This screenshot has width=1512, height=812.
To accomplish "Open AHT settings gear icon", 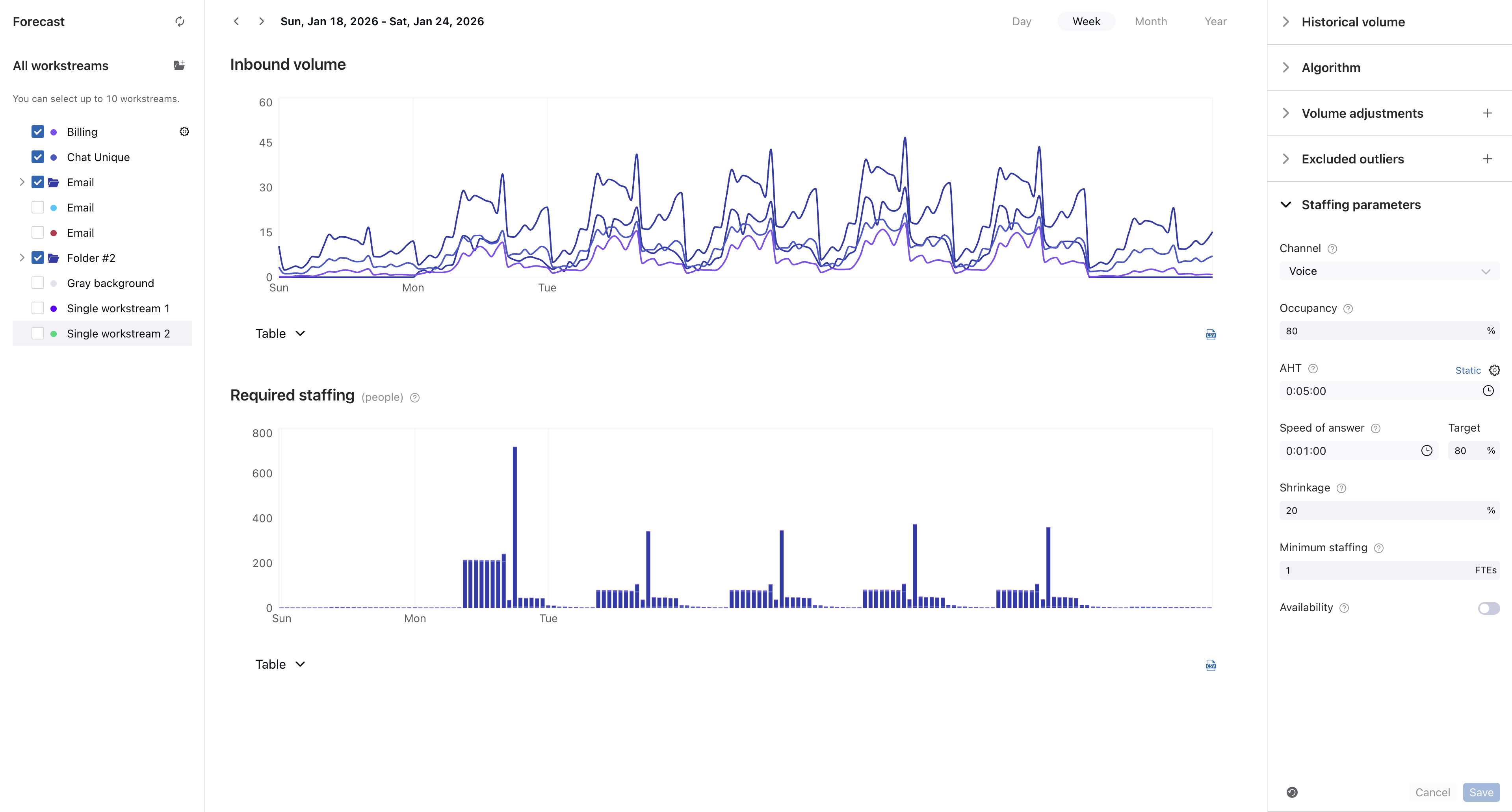I will click(1494, 370).
